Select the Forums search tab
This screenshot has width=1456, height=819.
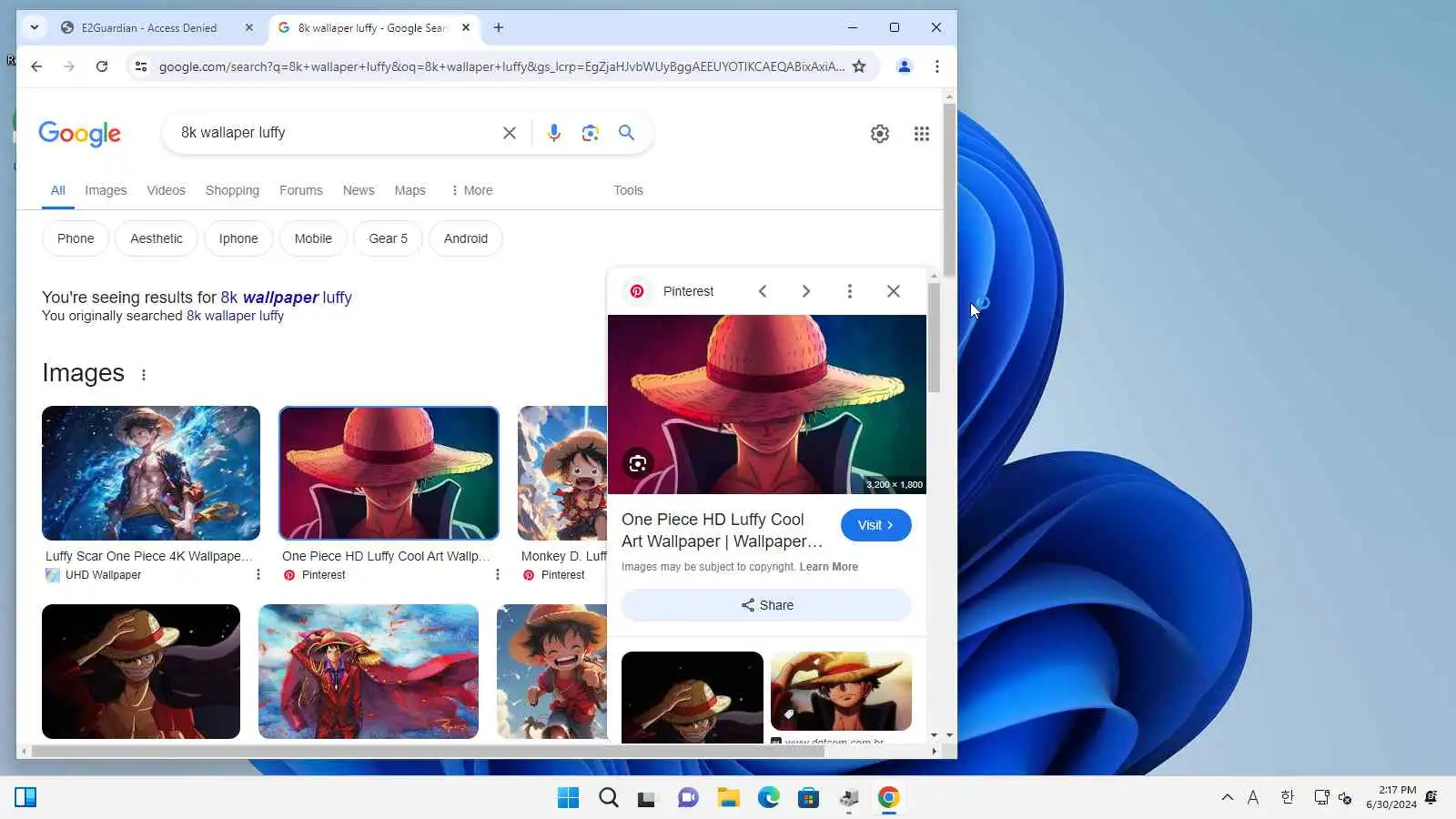click(x=301, y=190)
